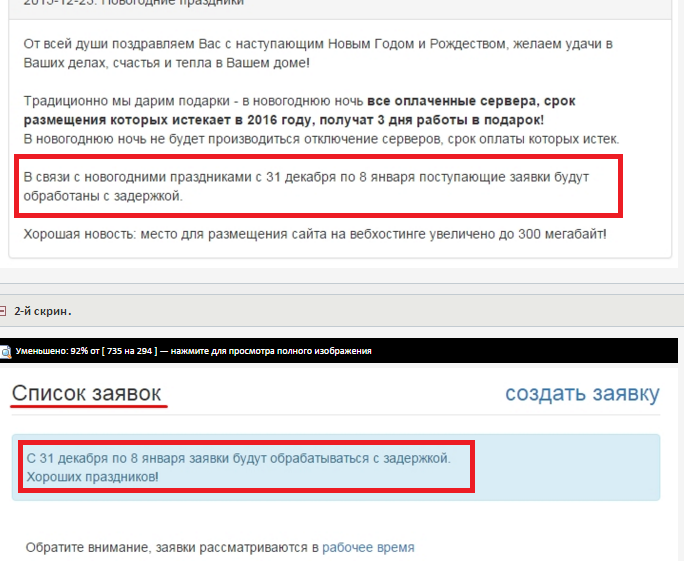Collapse the "2-й скрин." spoiler toggle
Screen dimensions: 684x561
pyautogui.click(x=2, y=311)
